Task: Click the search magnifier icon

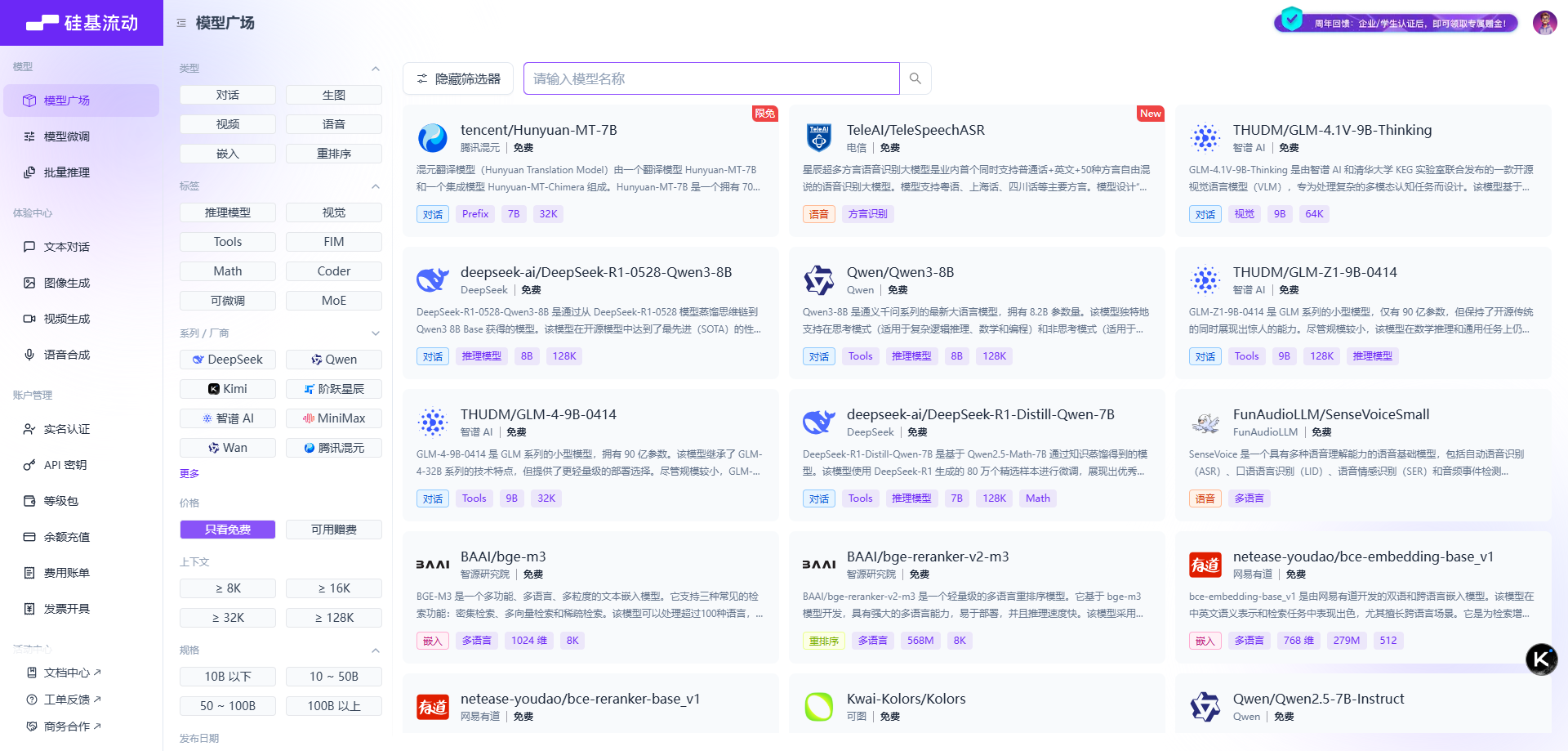Action: [915, 78]
